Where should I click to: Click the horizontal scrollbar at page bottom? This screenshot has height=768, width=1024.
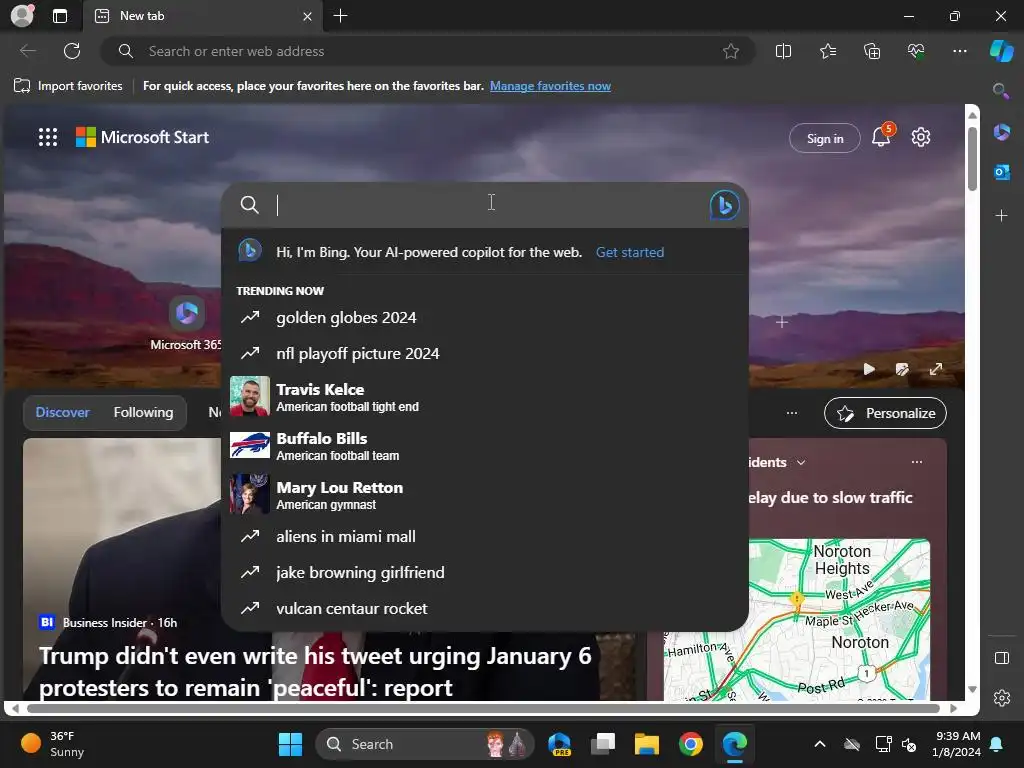pyautogui.click(x=483, y=708)
